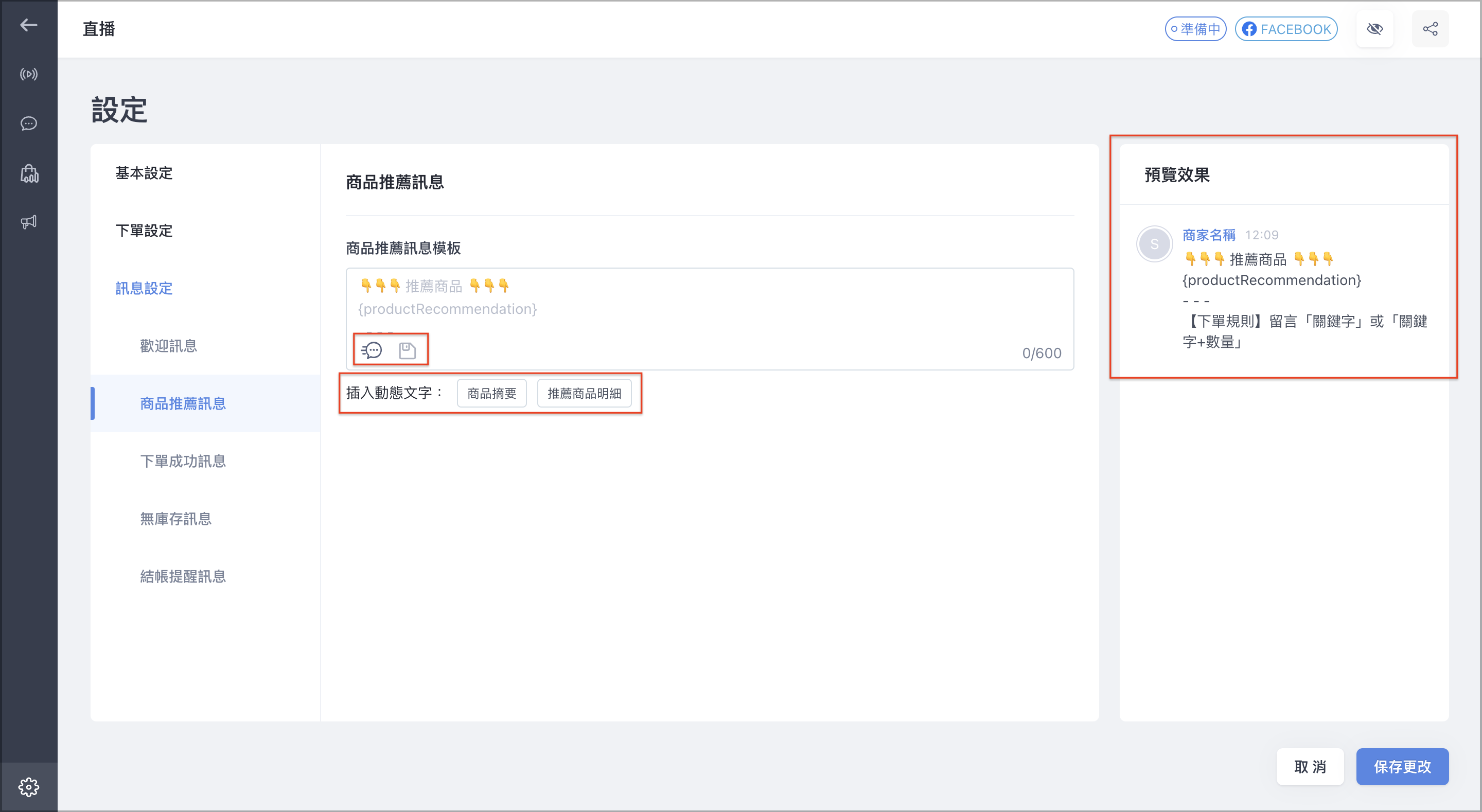Open the megaphone announcements sidebar icon
Image resolution: width=1482 pixels, height=812 pixels.
coord(28,222)
